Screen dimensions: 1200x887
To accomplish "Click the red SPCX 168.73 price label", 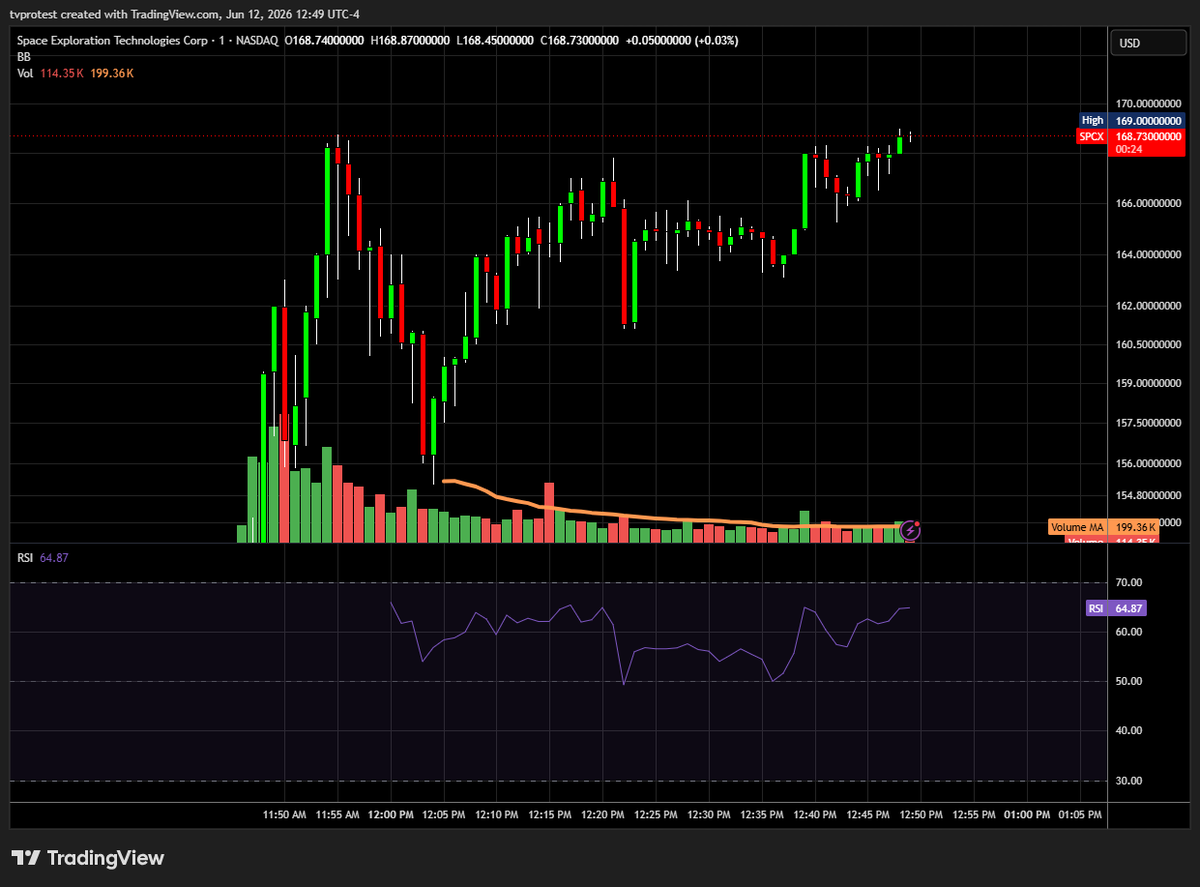I will (x=1131, y=142).
